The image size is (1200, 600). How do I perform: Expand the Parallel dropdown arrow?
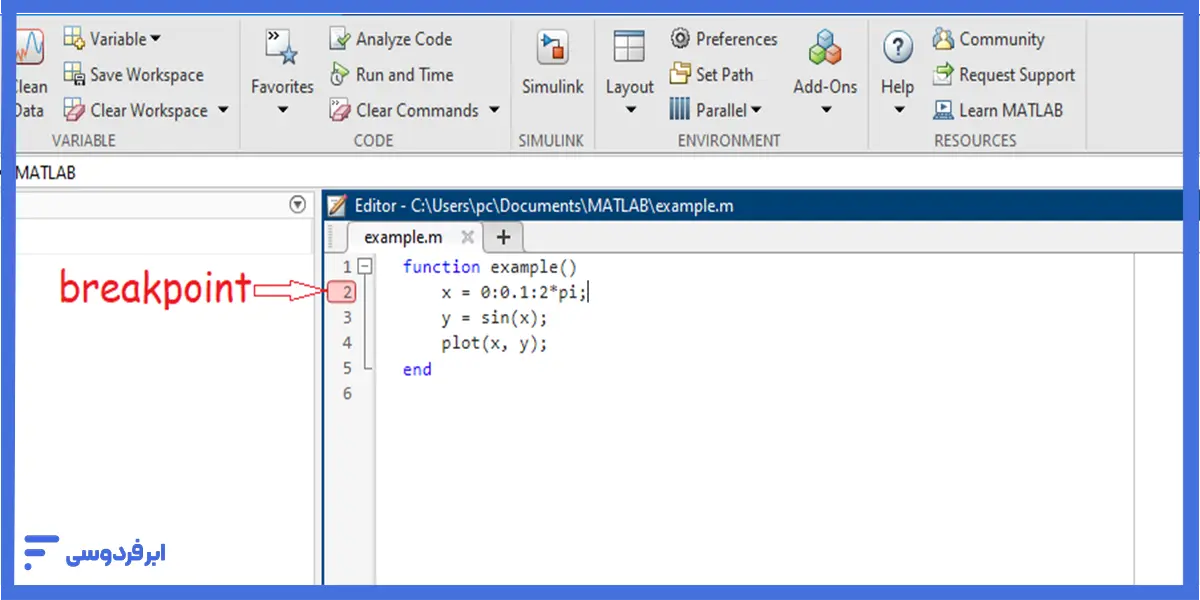coord(755,111)
